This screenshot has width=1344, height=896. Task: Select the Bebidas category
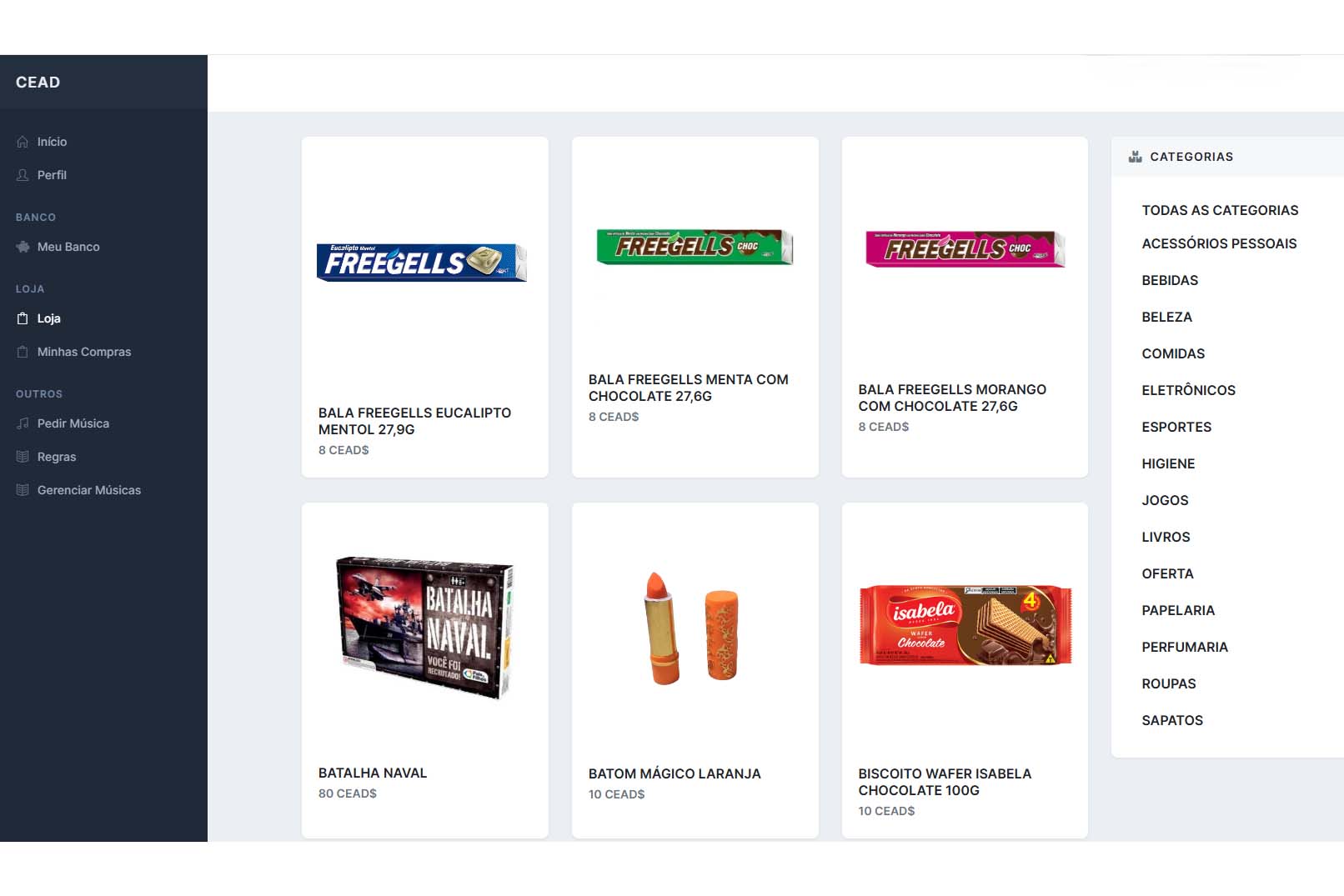(x=1170, y=281)
